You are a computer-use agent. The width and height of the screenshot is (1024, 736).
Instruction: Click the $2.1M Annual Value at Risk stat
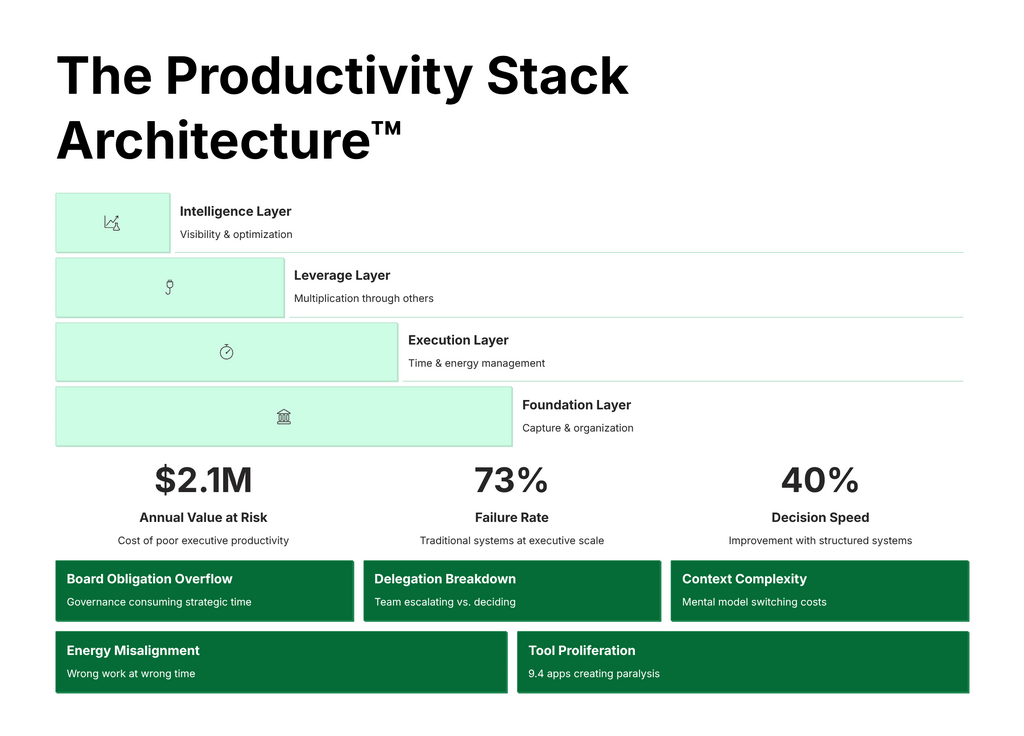[203, 481]
